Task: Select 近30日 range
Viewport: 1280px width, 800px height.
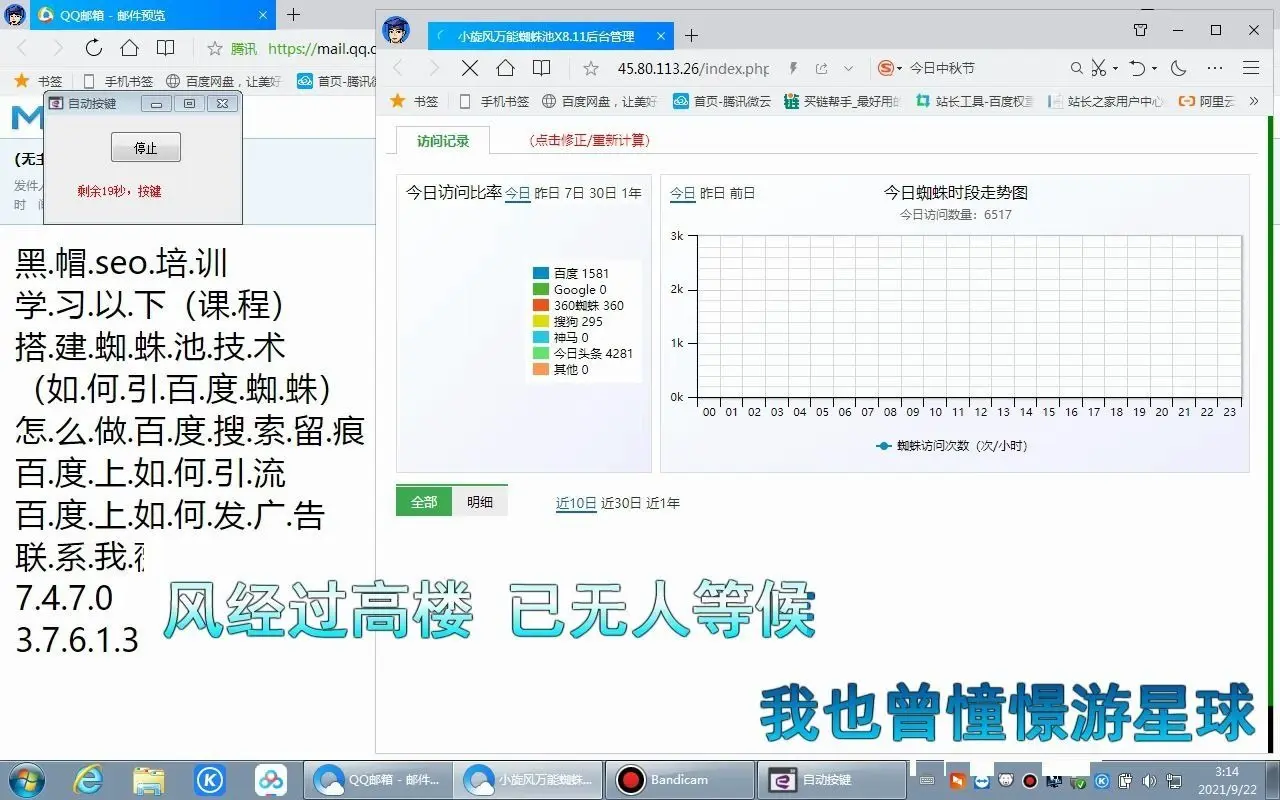Action: 621,503
